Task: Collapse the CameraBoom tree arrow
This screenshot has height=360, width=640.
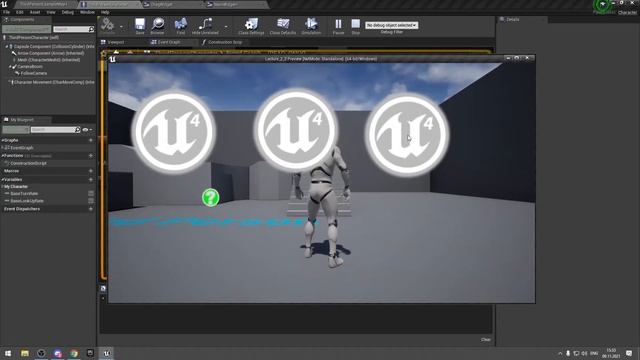Action: [10, 67]
